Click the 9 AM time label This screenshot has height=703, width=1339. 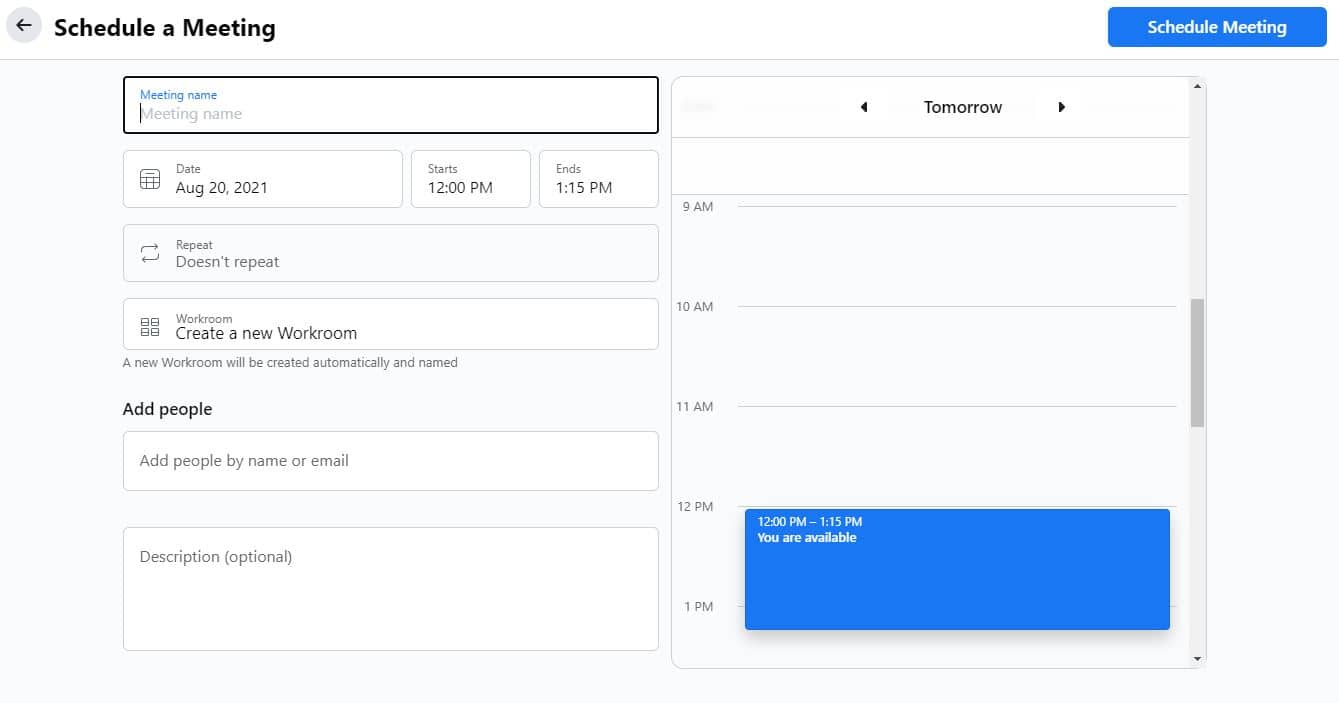(x=698, y=206)
